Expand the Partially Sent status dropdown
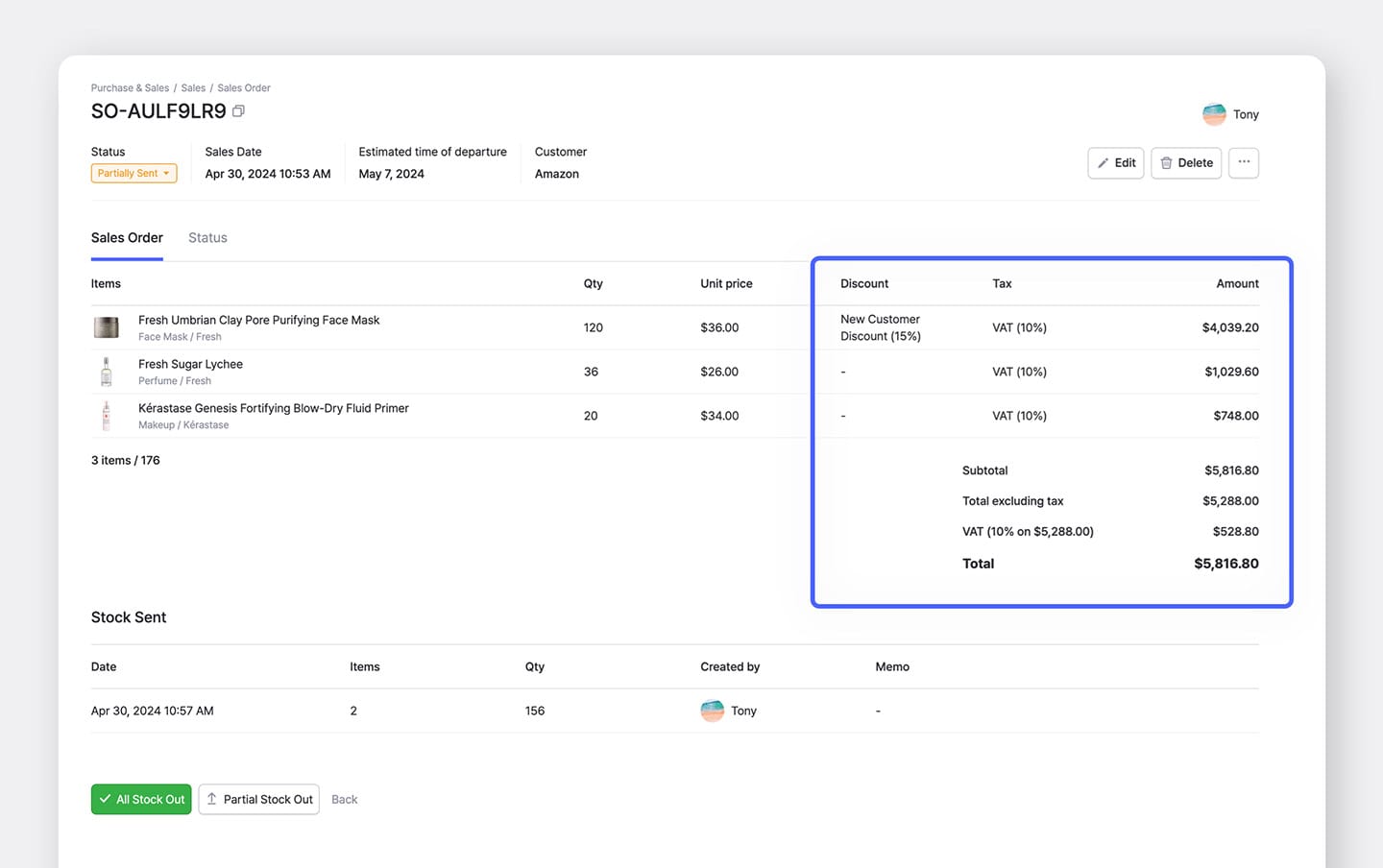This screenshot has height=868, width=1383. coord(134,174)
